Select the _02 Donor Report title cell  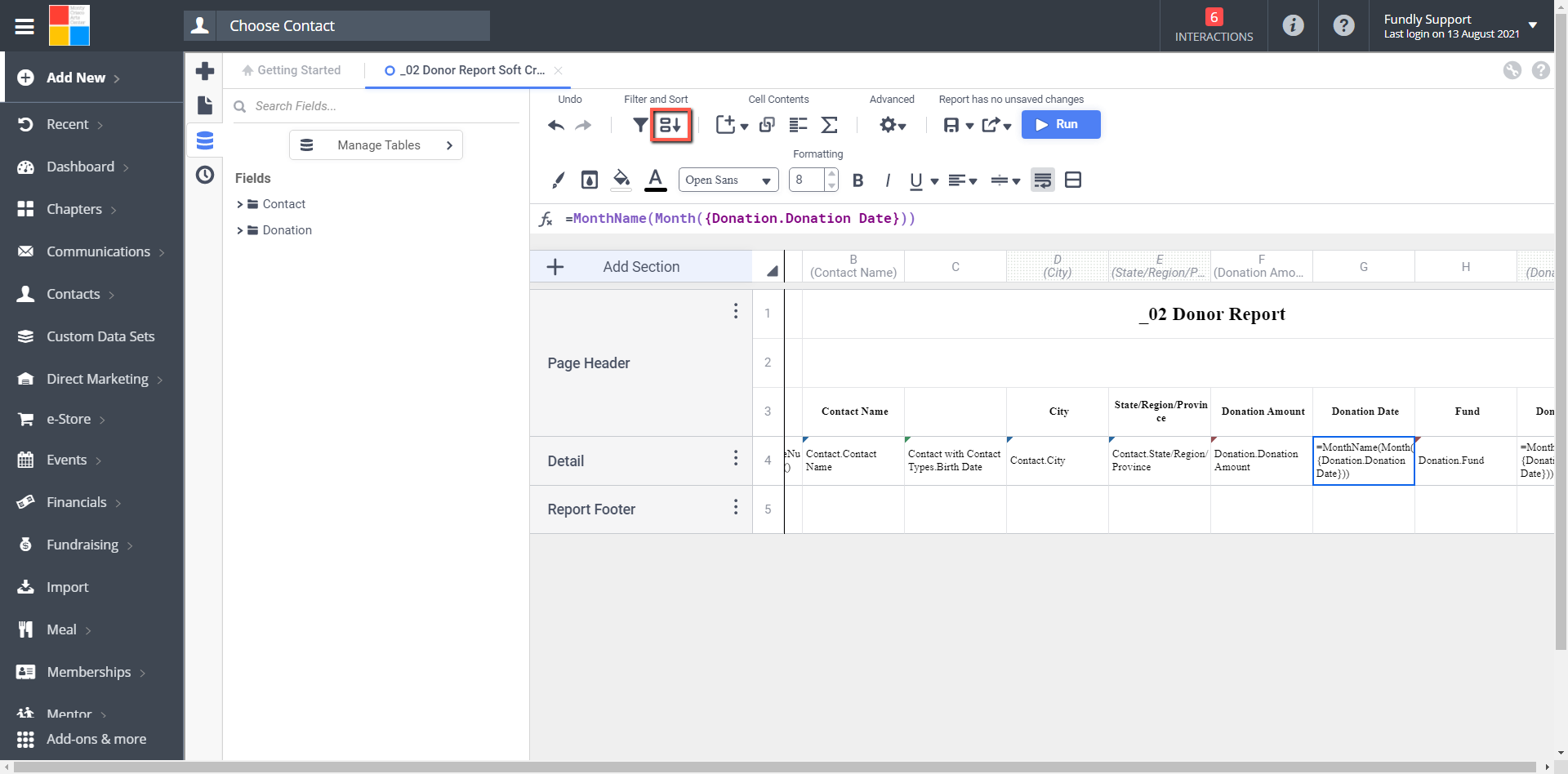[x=1178, y=314]
